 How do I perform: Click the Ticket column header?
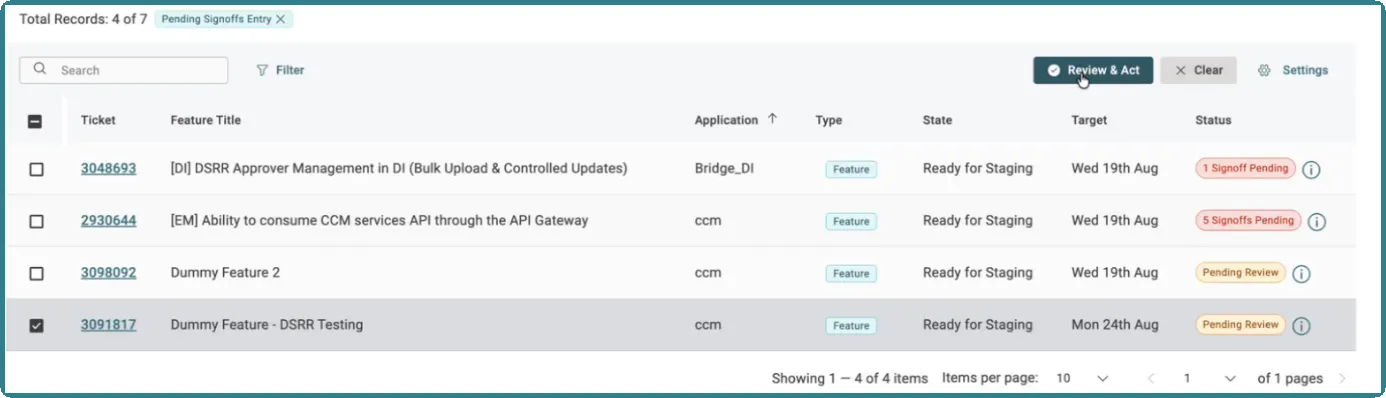(98, 120)
